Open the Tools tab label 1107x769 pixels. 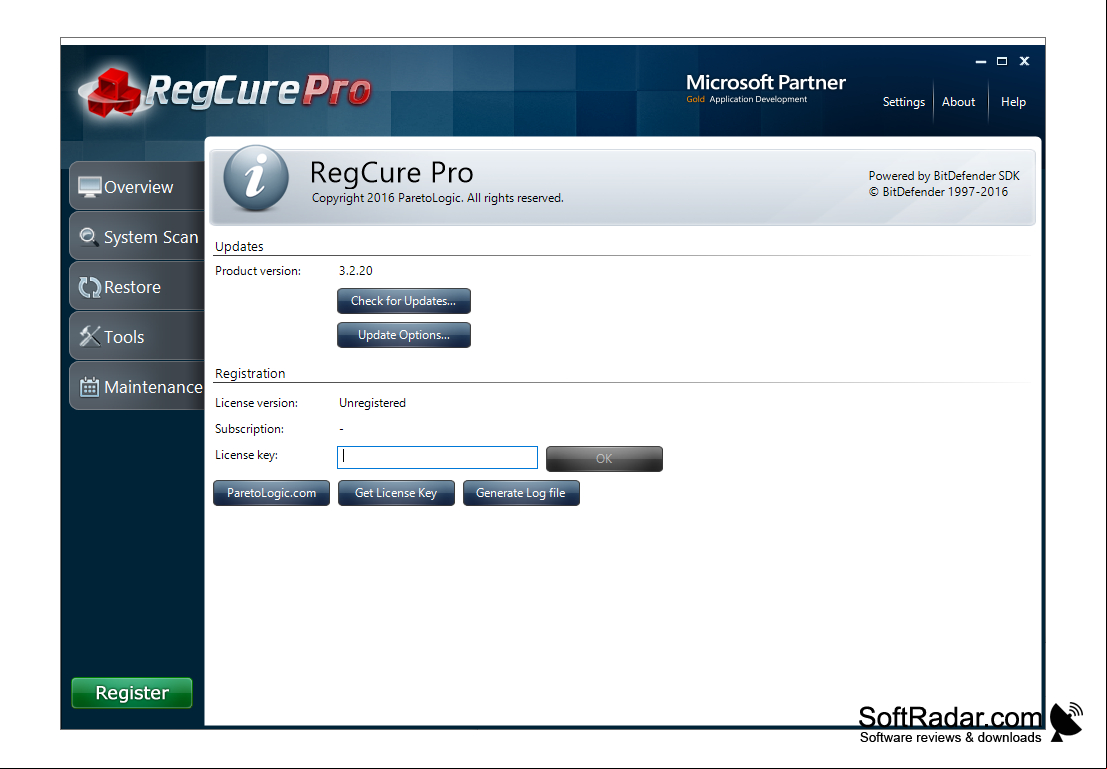[124, 338]
